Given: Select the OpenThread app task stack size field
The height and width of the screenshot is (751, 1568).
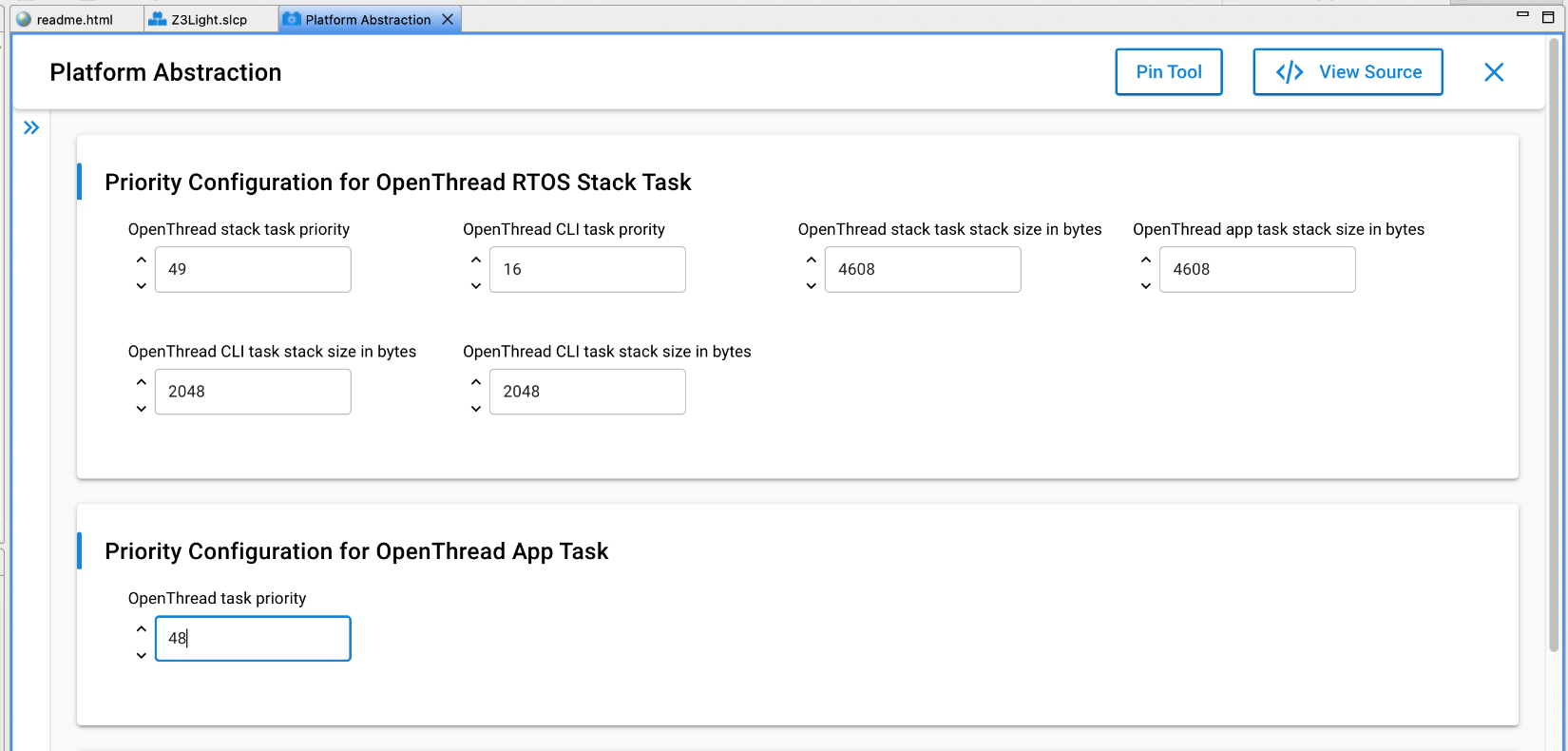Looking at the screenshot, I should (1256, 270).
